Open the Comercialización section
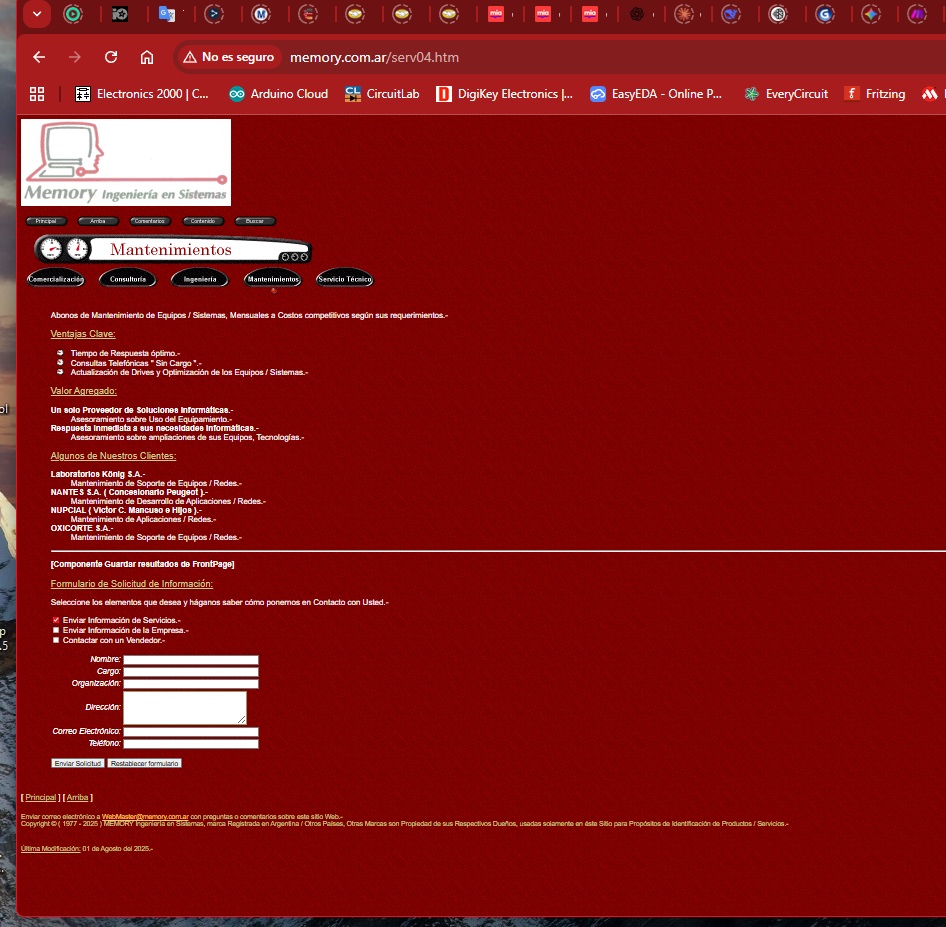The width and height of the screenshot is (946, 927). point(55,278)
